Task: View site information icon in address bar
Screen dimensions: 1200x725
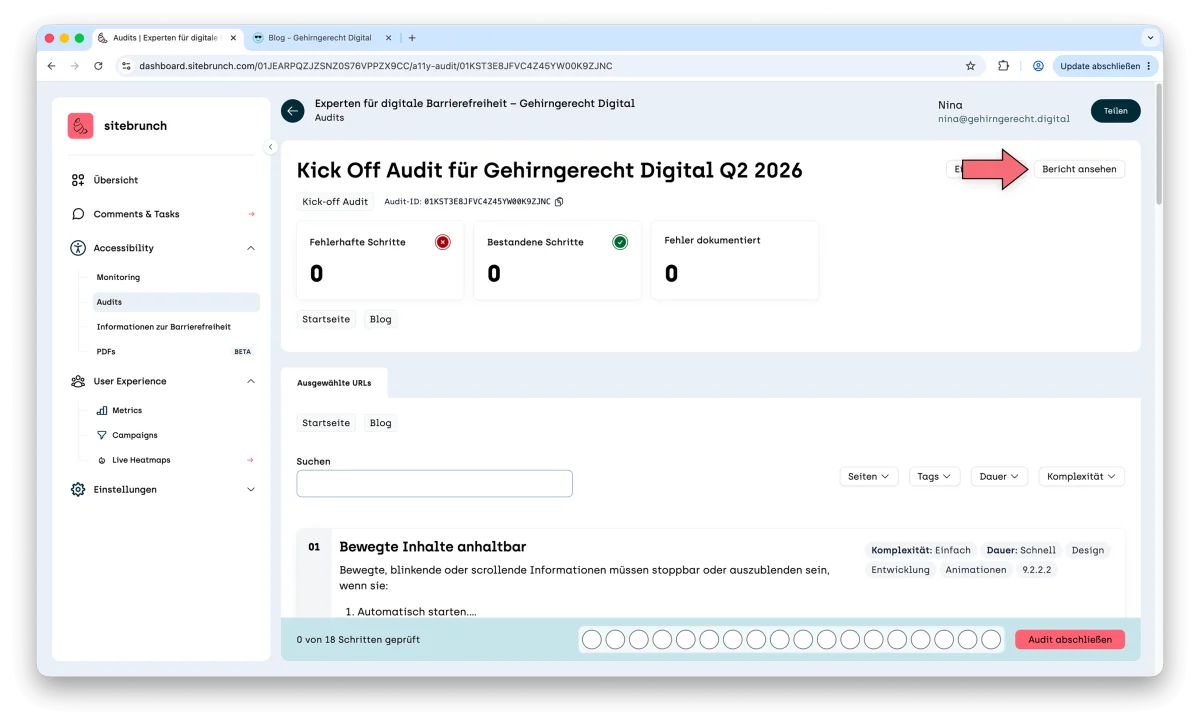Action: click(x=126, y=66)
